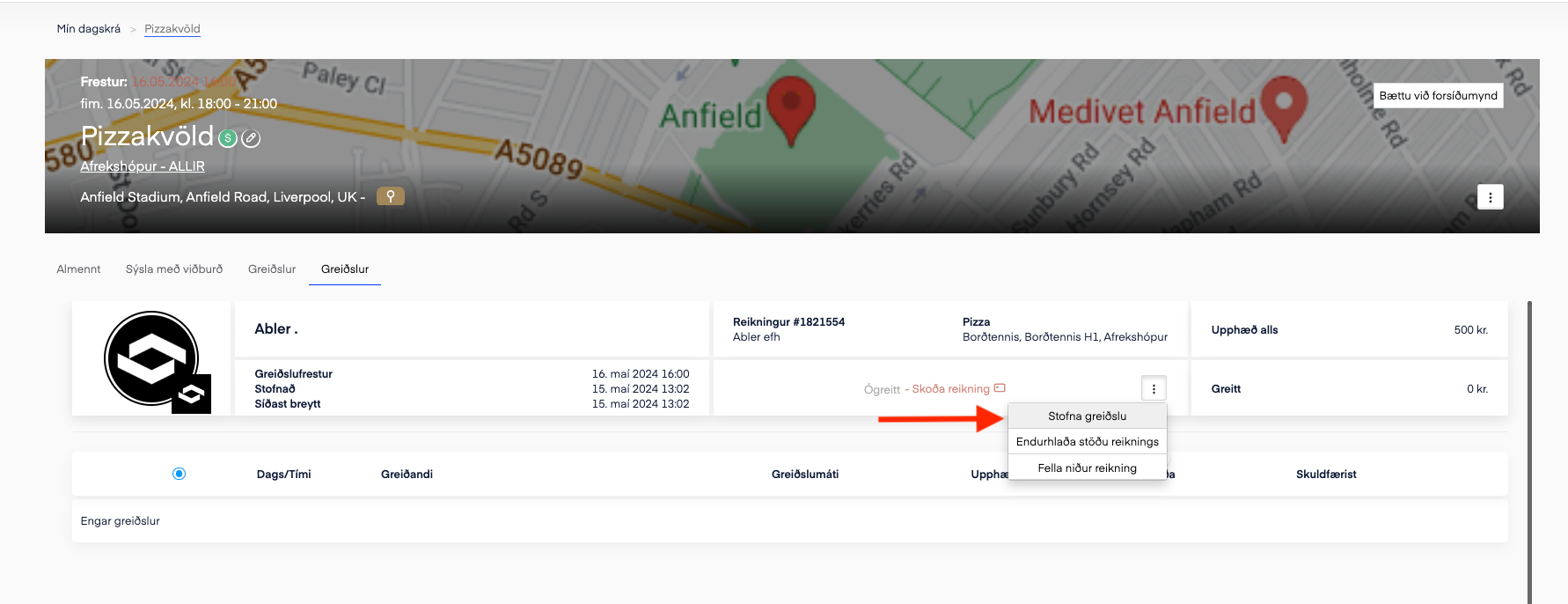1568x604 pixels.
Task: Select the active underlined Greiðslur tab
Action: pos(345,269)
